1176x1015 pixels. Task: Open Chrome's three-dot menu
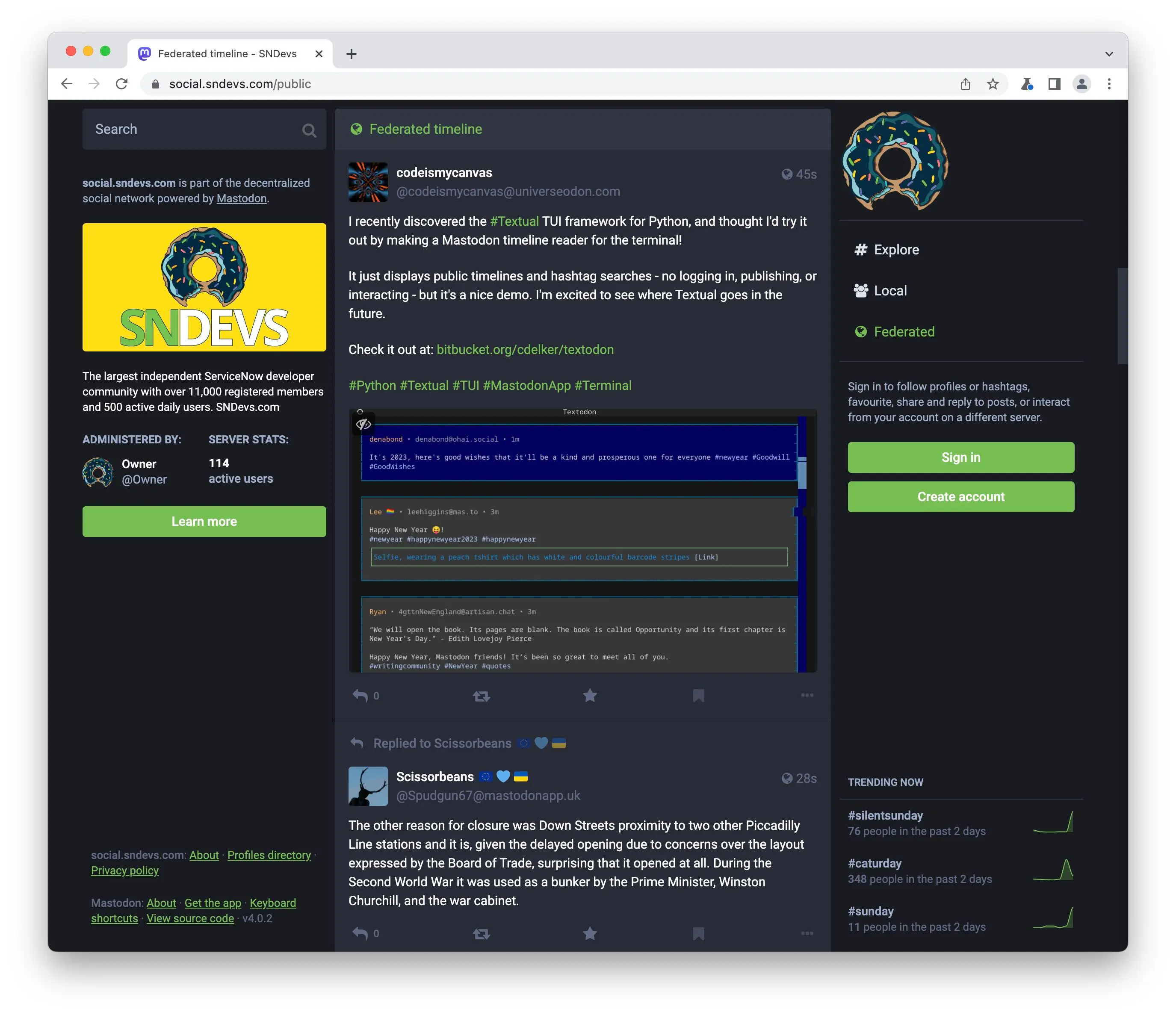(x=1109, y=83)
